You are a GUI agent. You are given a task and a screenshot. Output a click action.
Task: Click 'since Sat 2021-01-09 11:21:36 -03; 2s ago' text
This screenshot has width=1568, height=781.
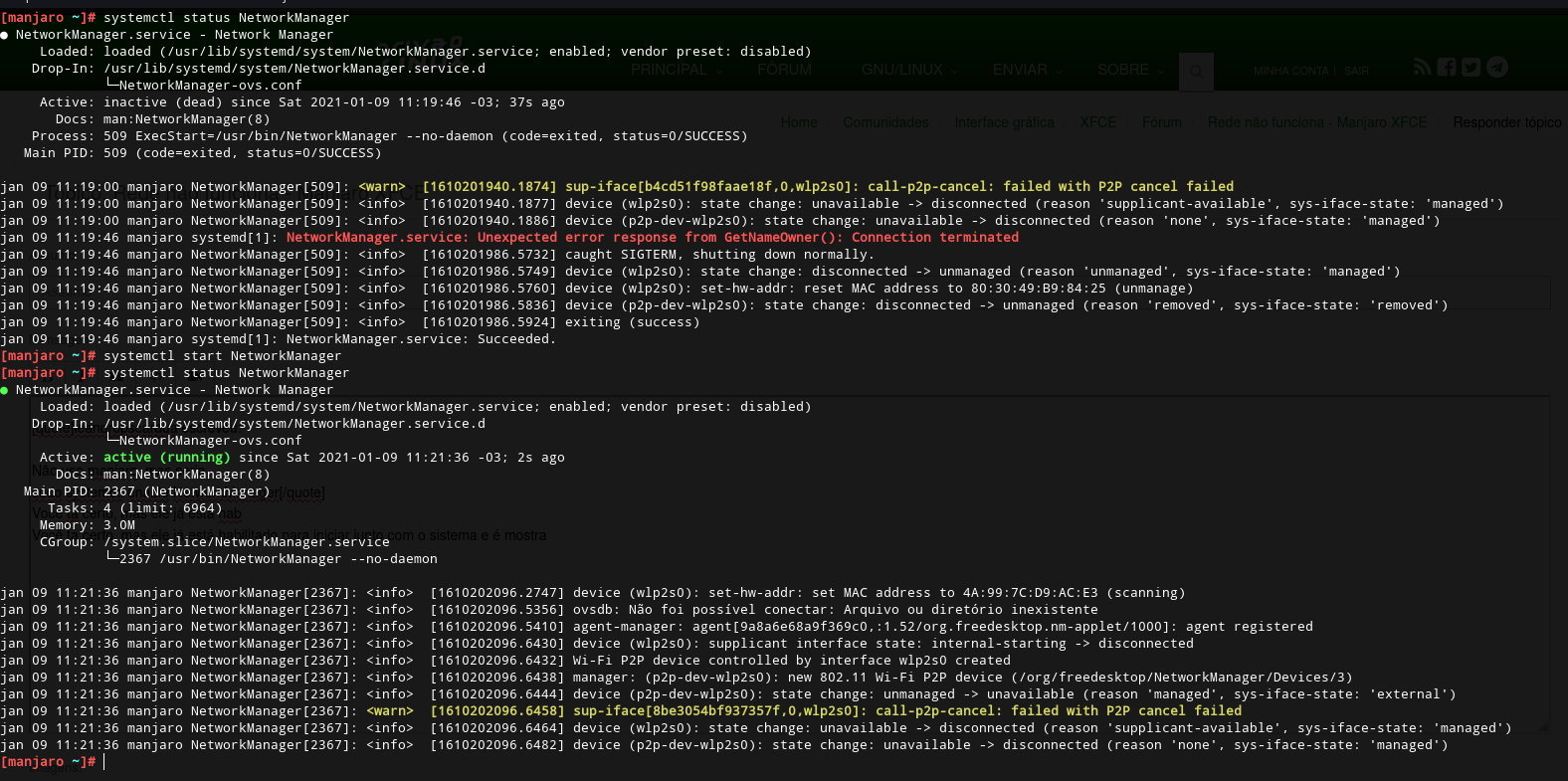(x=401, y=458)
